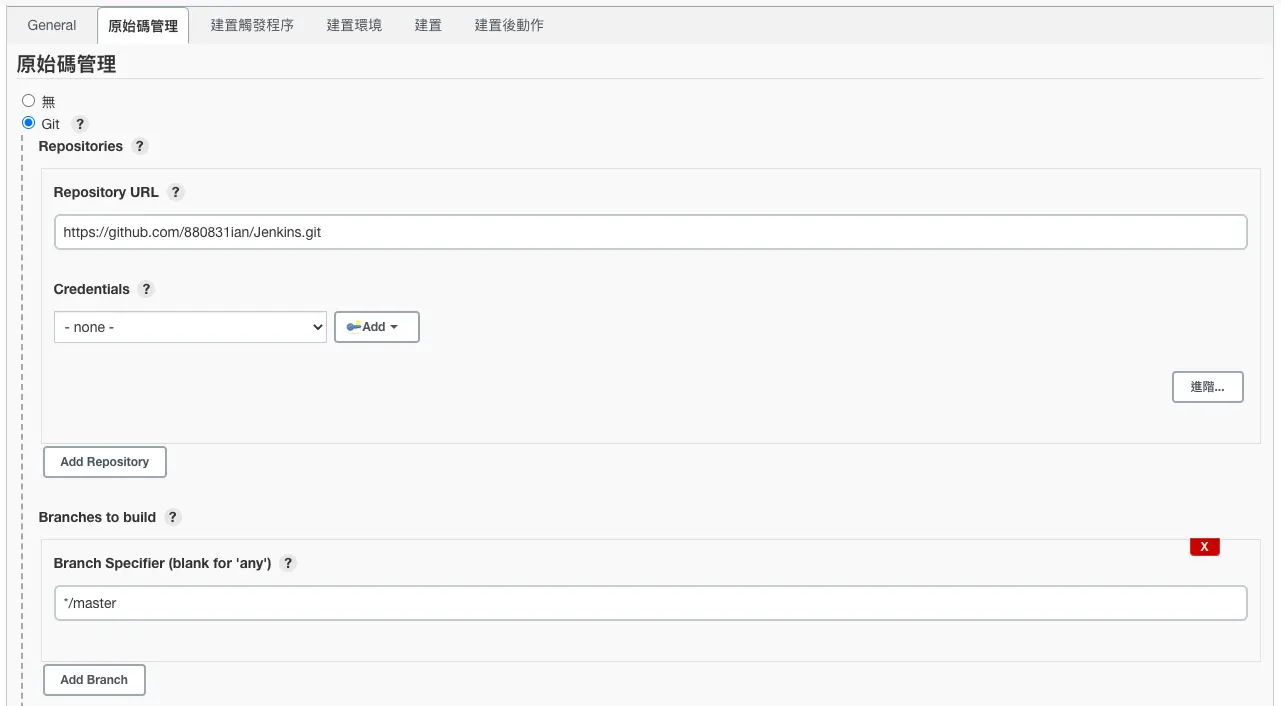Enable source code management with Git

tap(28, 122)
